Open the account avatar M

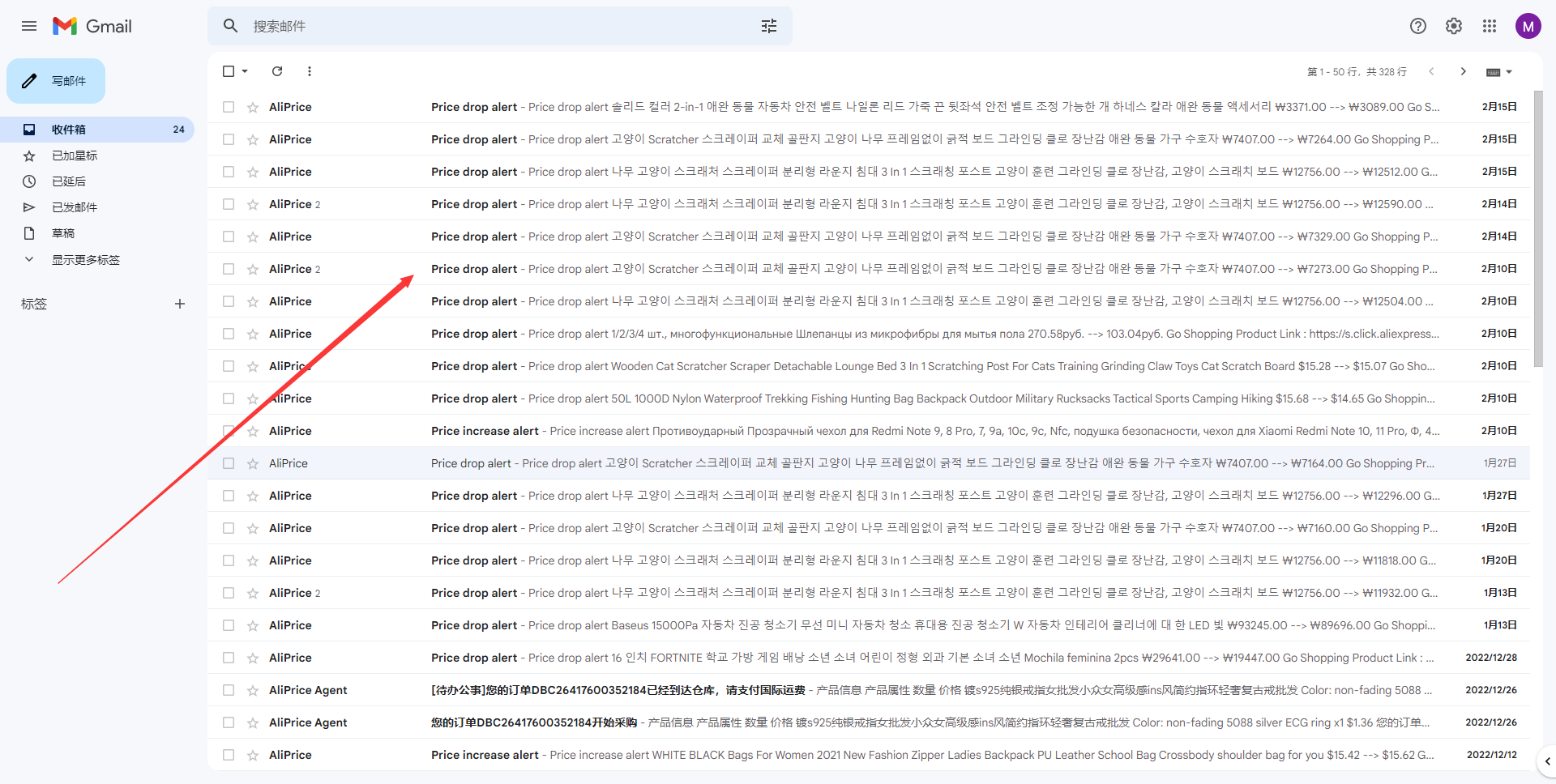(1528, 26)
